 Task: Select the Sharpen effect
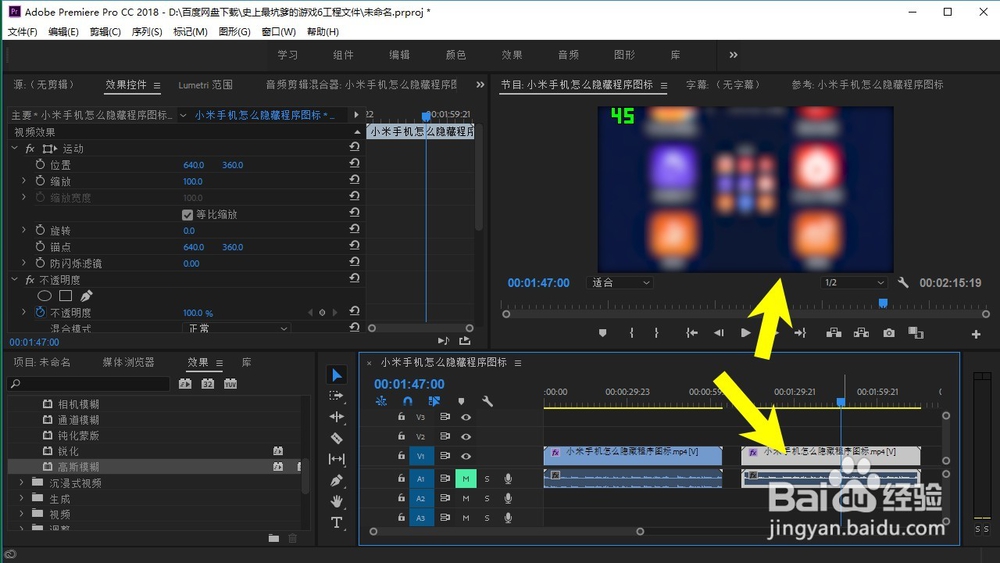[68, 451]
